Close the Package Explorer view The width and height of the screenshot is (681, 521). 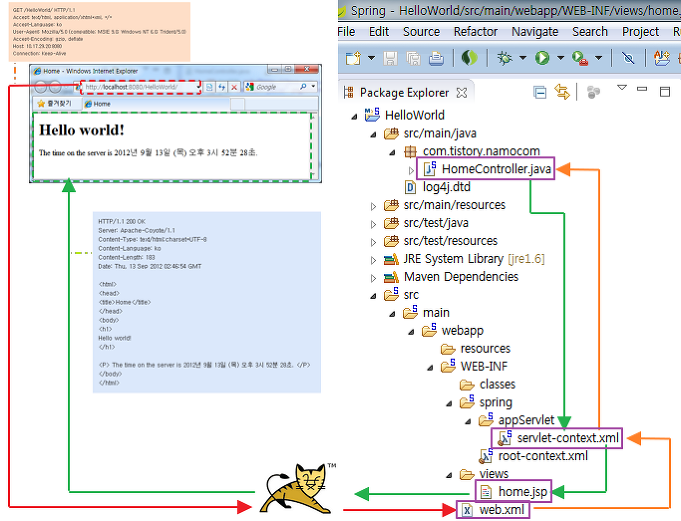462,92
